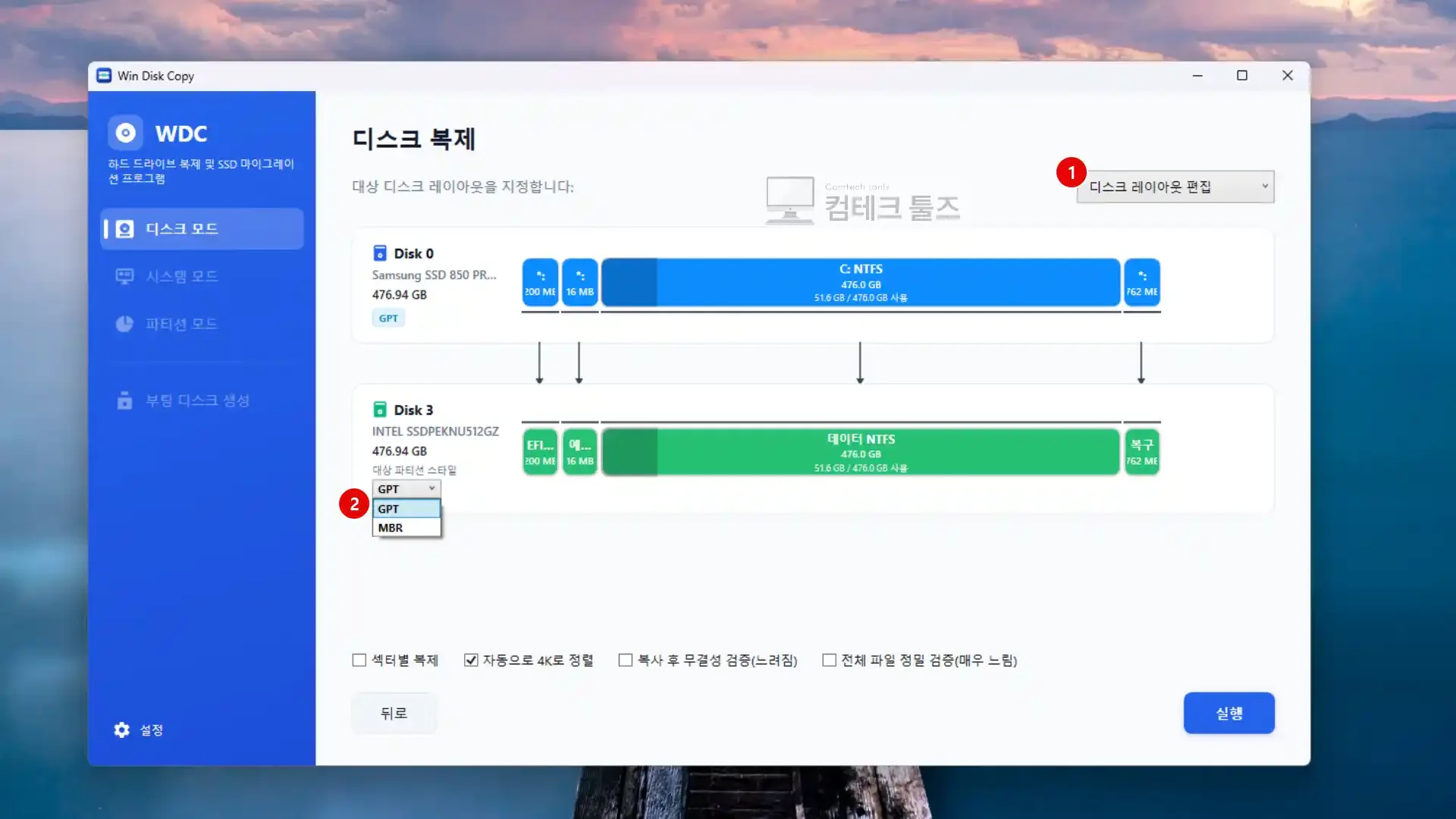Open 파티션 모드 from sidebar
Viewport: 1456px width, 819px height.
[x=202, y=324]
